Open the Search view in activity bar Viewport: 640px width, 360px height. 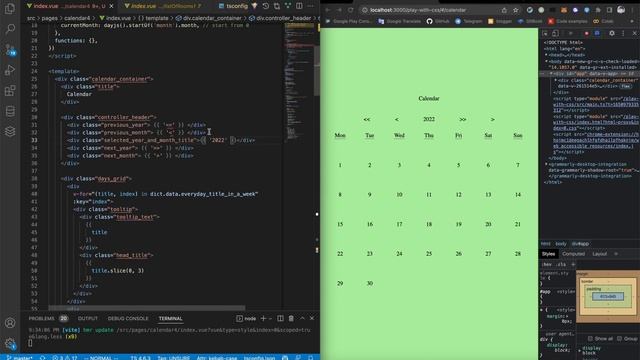point(10,29)
